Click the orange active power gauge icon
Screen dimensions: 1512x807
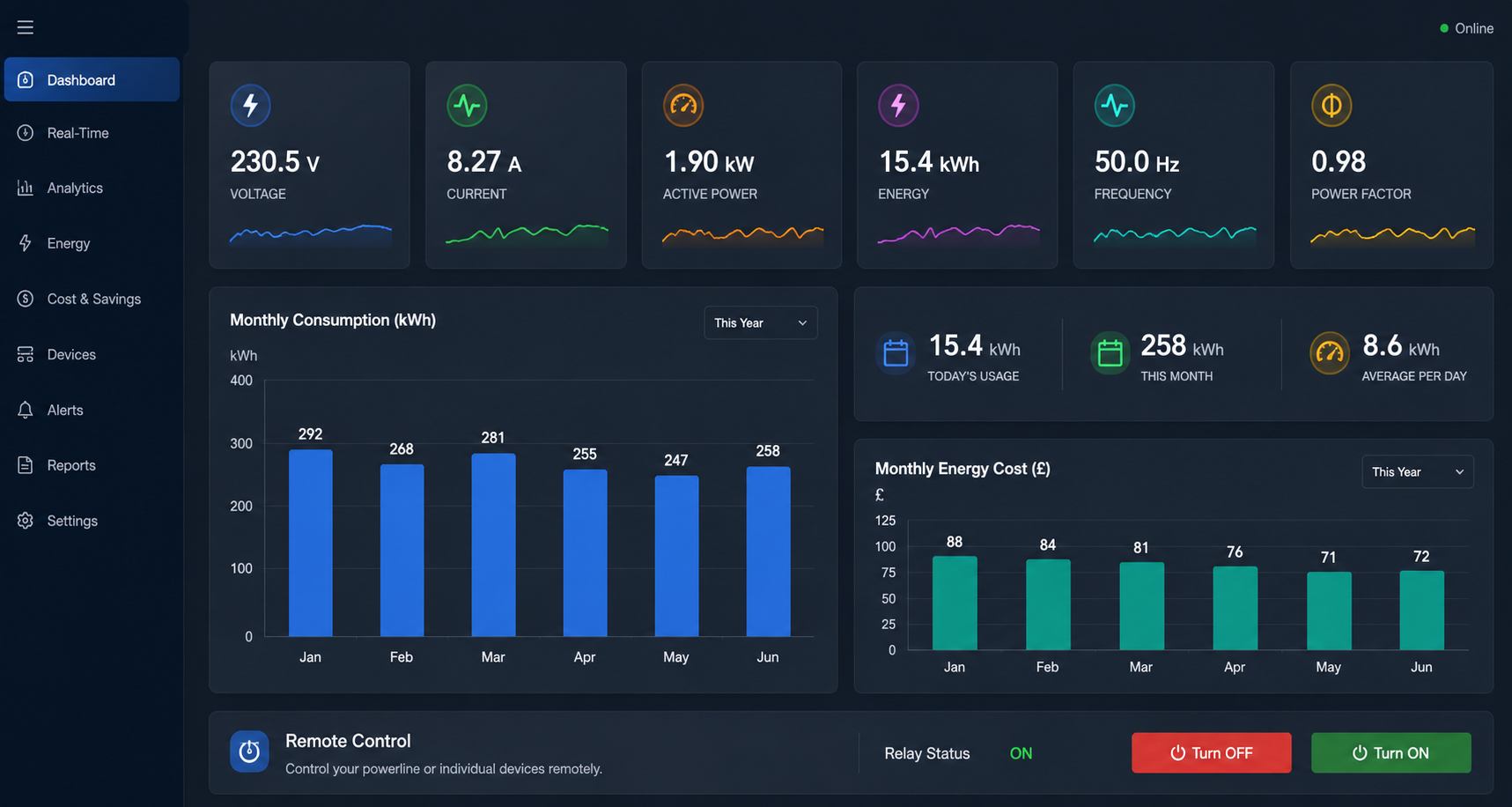[x=683, y=106]
